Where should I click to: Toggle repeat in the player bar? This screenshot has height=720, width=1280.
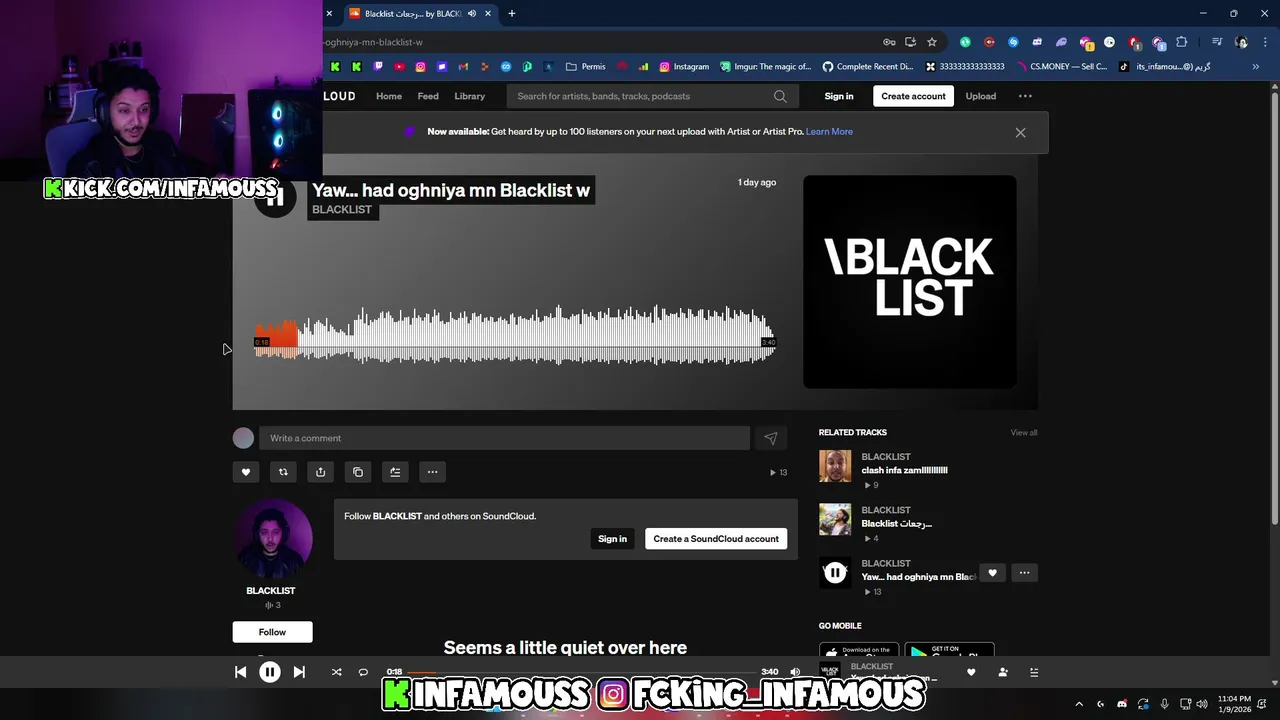tap(363, 672)
